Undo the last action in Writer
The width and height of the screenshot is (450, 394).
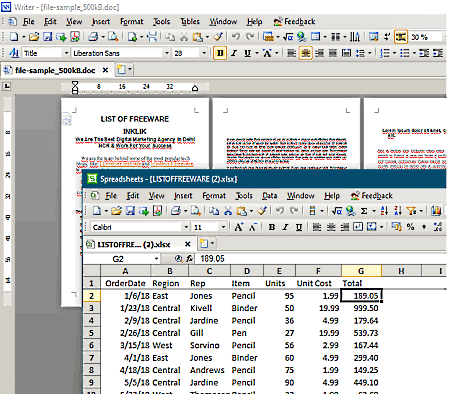pos(236,36)
